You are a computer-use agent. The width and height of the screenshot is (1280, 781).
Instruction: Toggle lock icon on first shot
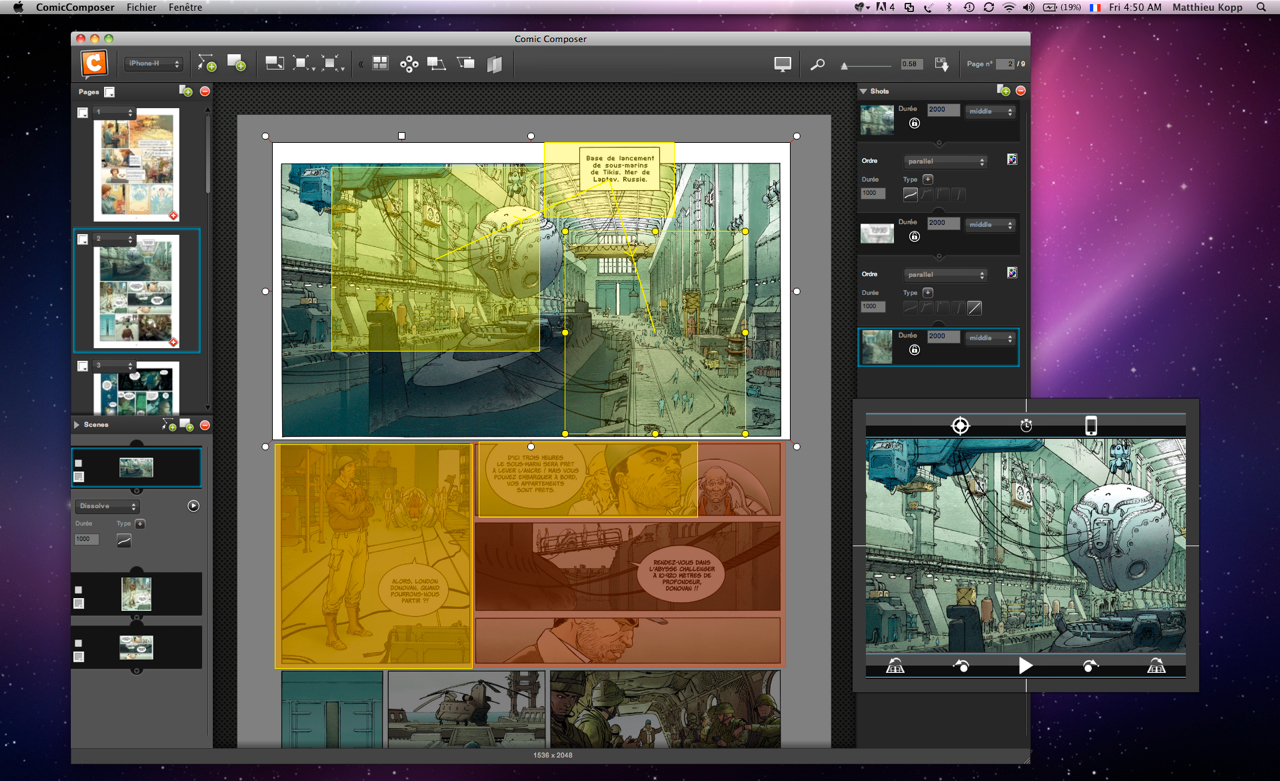(914, 123)
